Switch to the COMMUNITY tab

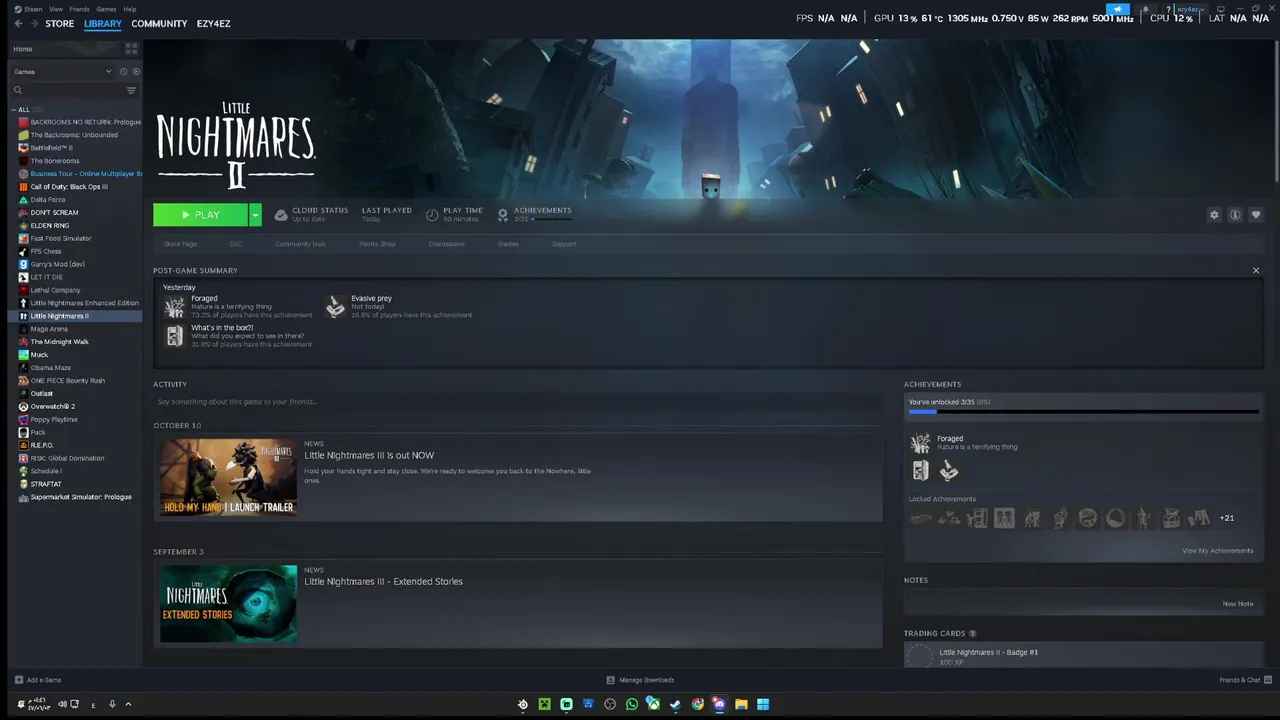[159, 23]
